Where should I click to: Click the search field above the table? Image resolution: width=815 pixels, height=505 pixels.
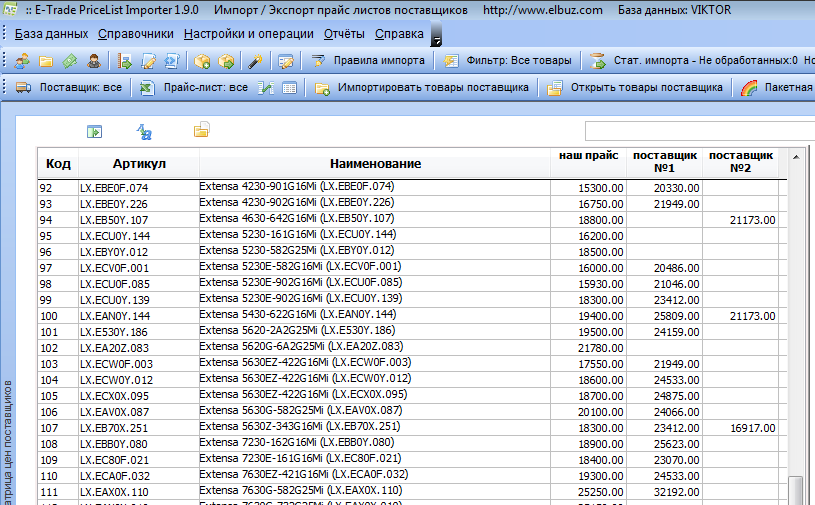click(700, 131)
